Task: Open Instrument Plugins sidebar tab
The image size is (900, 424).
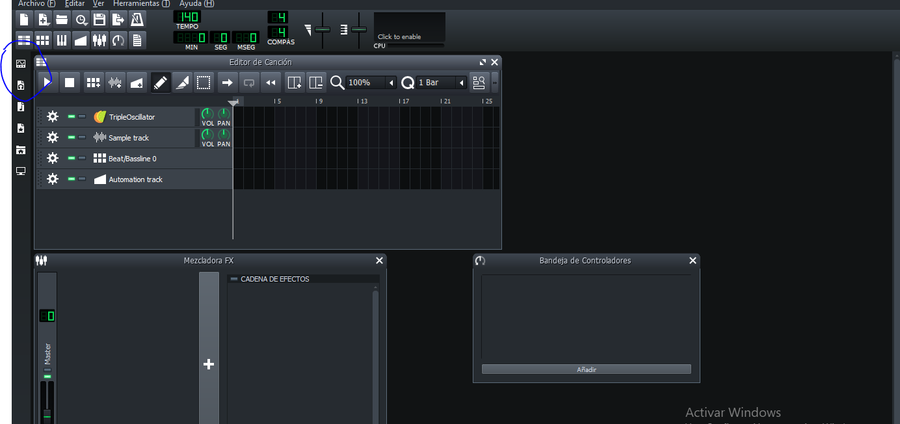Action: [21, 64]
